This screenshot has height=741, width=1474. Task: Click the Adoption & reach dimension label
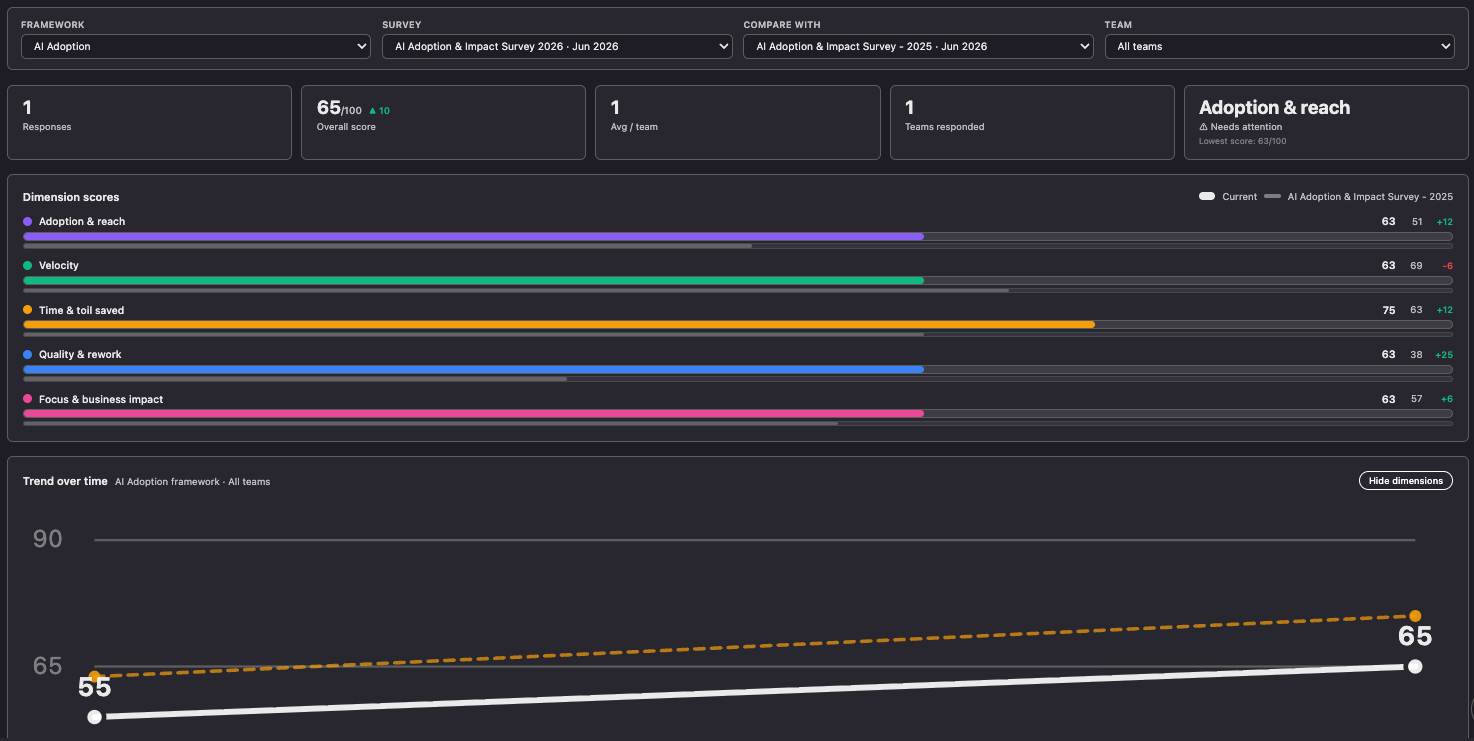82,221
